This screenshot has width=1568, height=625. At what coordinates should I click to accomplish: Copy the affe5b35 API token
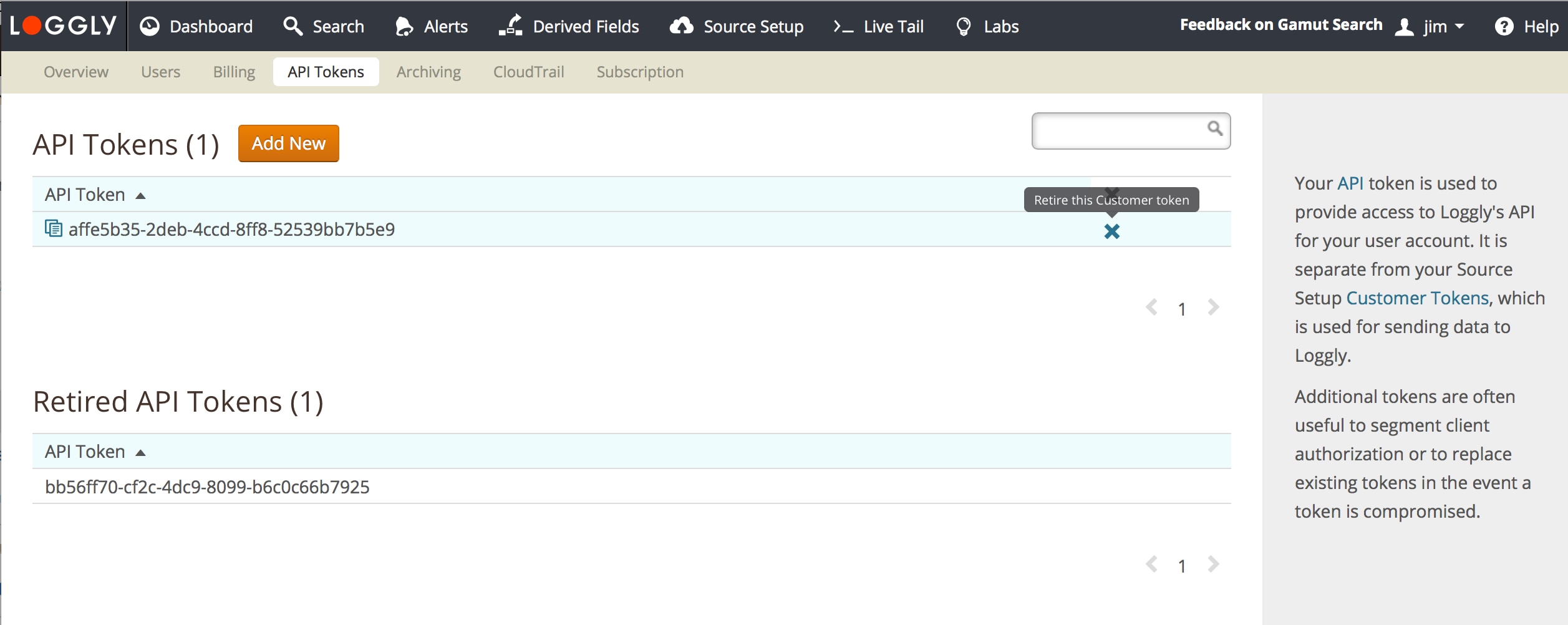tap(54, 229)
